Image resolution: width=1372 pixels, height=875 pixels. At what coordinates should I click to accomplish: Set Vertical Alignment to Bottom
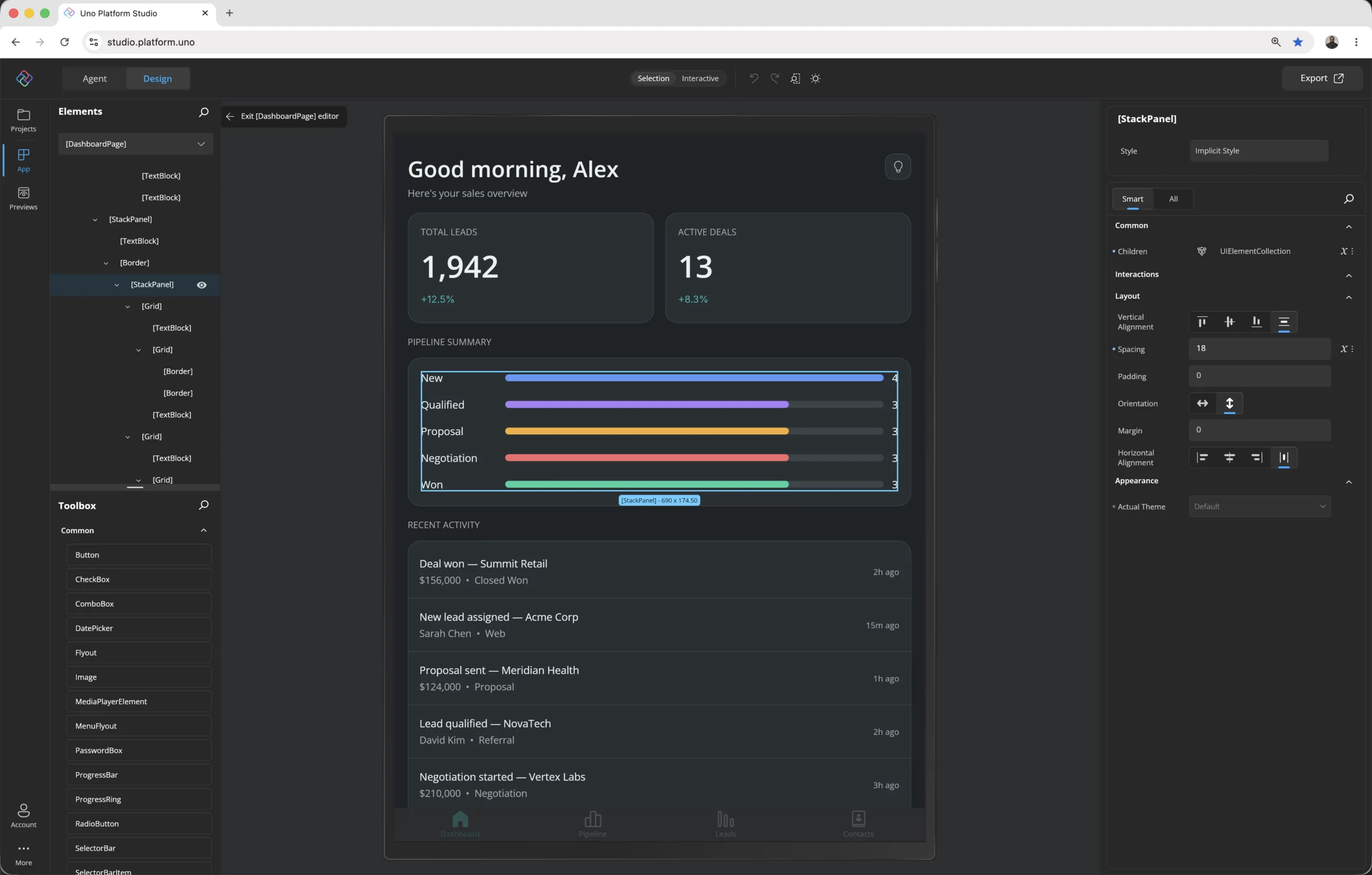pos(1256,322)
